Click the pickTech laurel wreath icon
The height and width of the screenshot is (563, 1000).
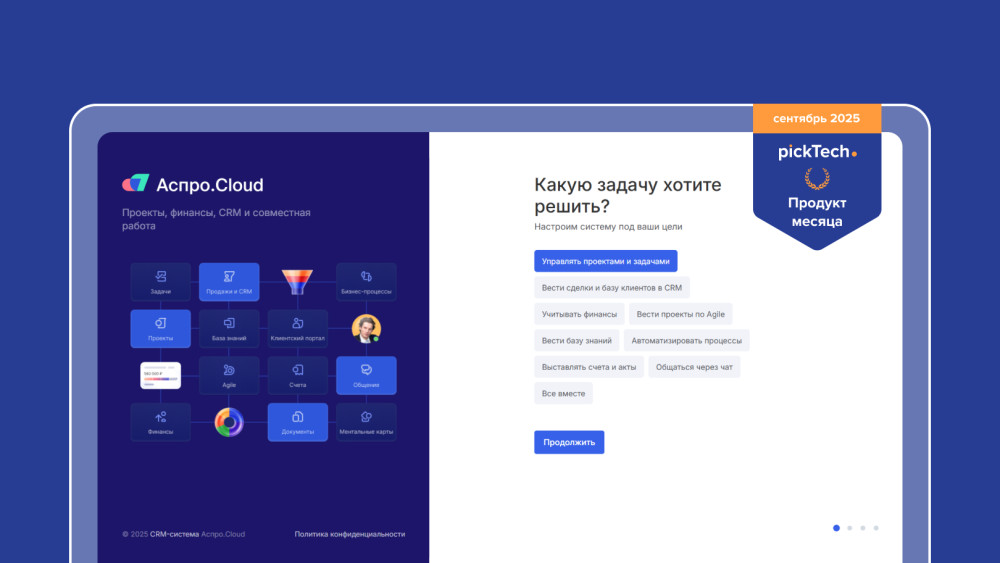[817, 179]
